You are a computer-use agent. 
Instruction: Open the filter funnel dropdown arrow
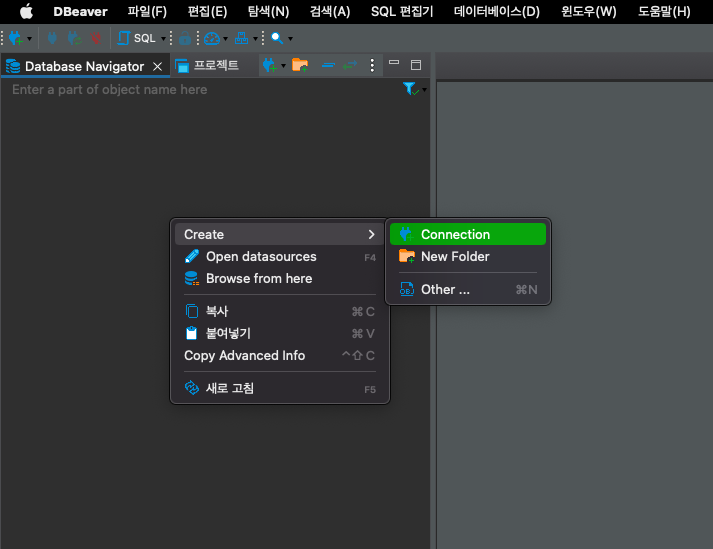click(x=424, y=90)
